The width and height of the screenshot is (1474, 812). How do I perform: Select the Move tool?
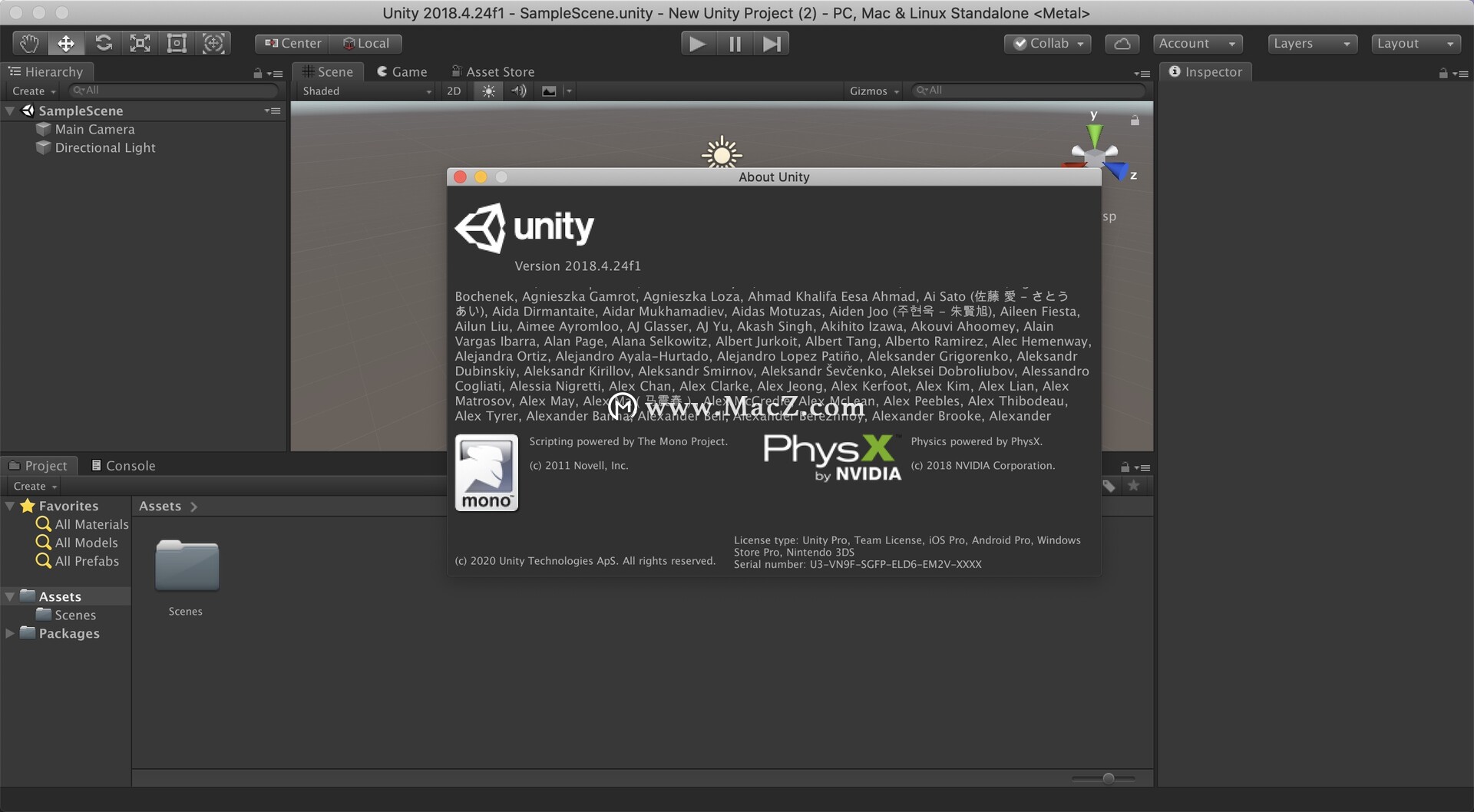pos(66,44)
